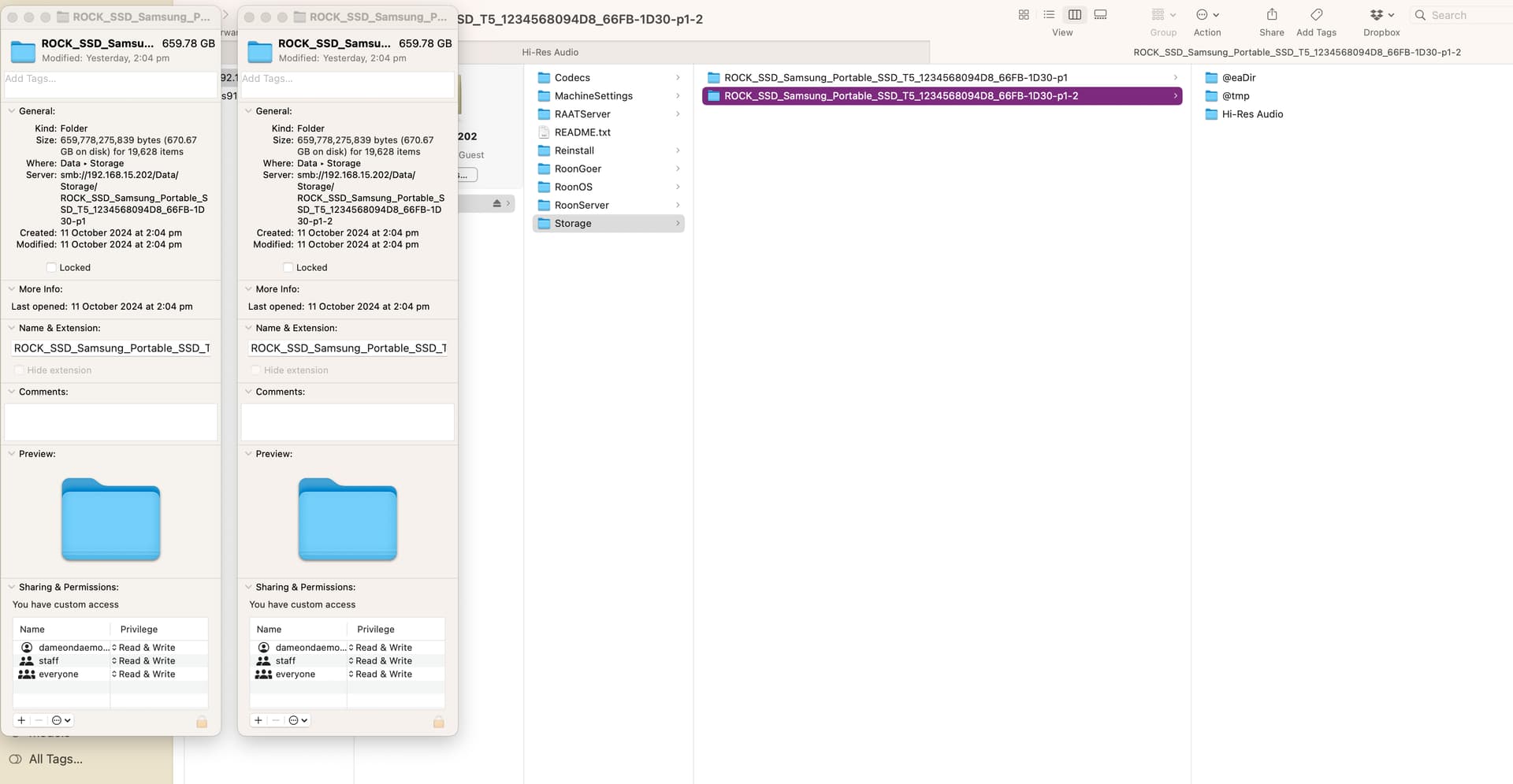The width and height of the screenshot is (1513, 784).
Task: Click add user plus button in right Info window
Action: 258,720
